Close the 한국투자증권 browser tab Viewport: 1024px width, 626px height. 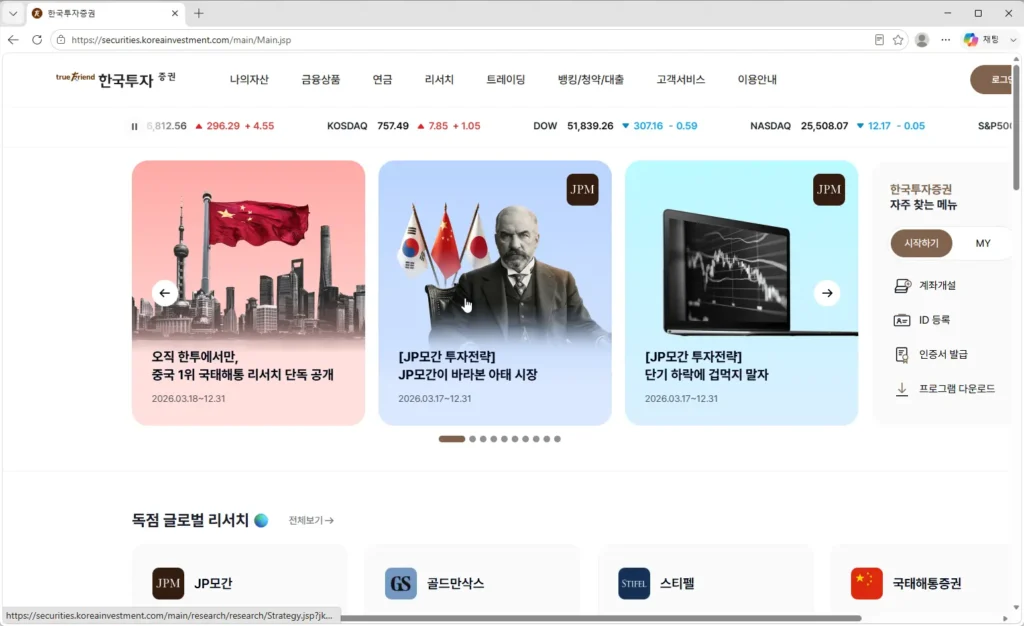(174, 13)
